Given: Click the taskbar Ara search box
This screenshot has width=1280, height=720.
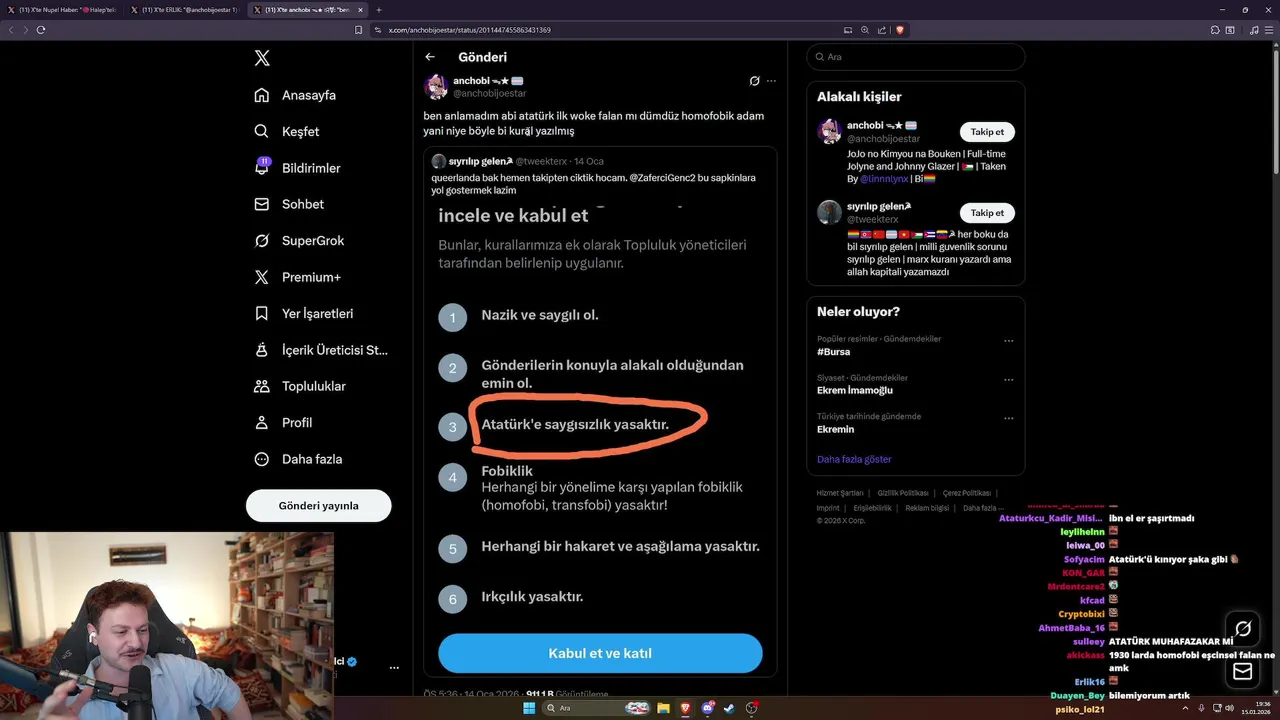Looking at the screenshot, I should [598, 708].
